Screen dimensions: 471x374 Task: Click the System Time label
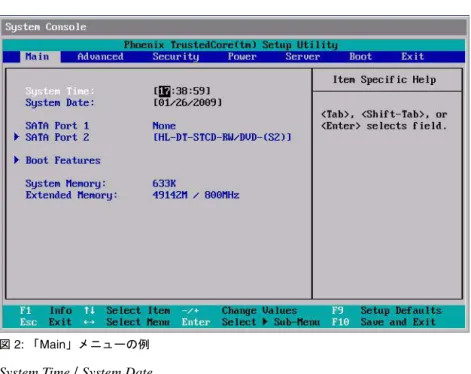point(60,91)
